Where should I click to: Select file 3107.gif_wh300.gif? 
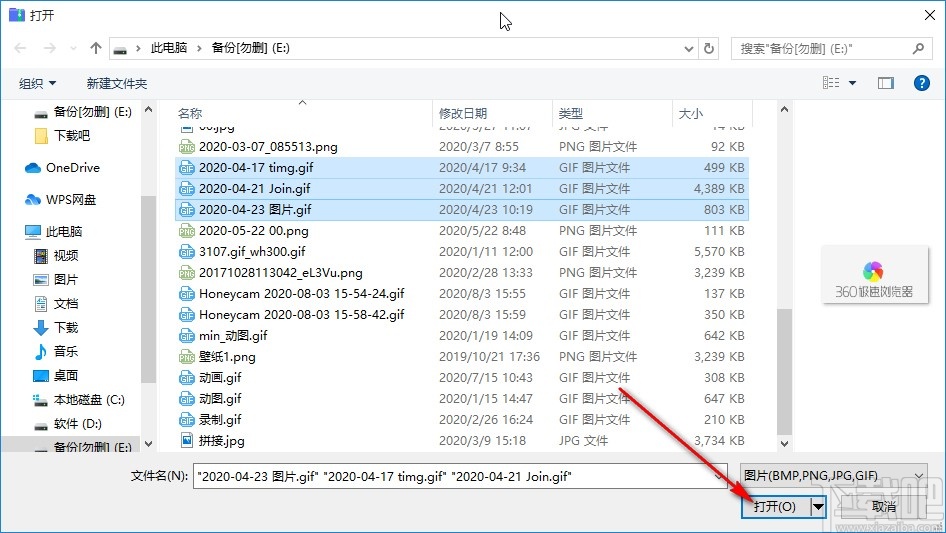(462, 252)
